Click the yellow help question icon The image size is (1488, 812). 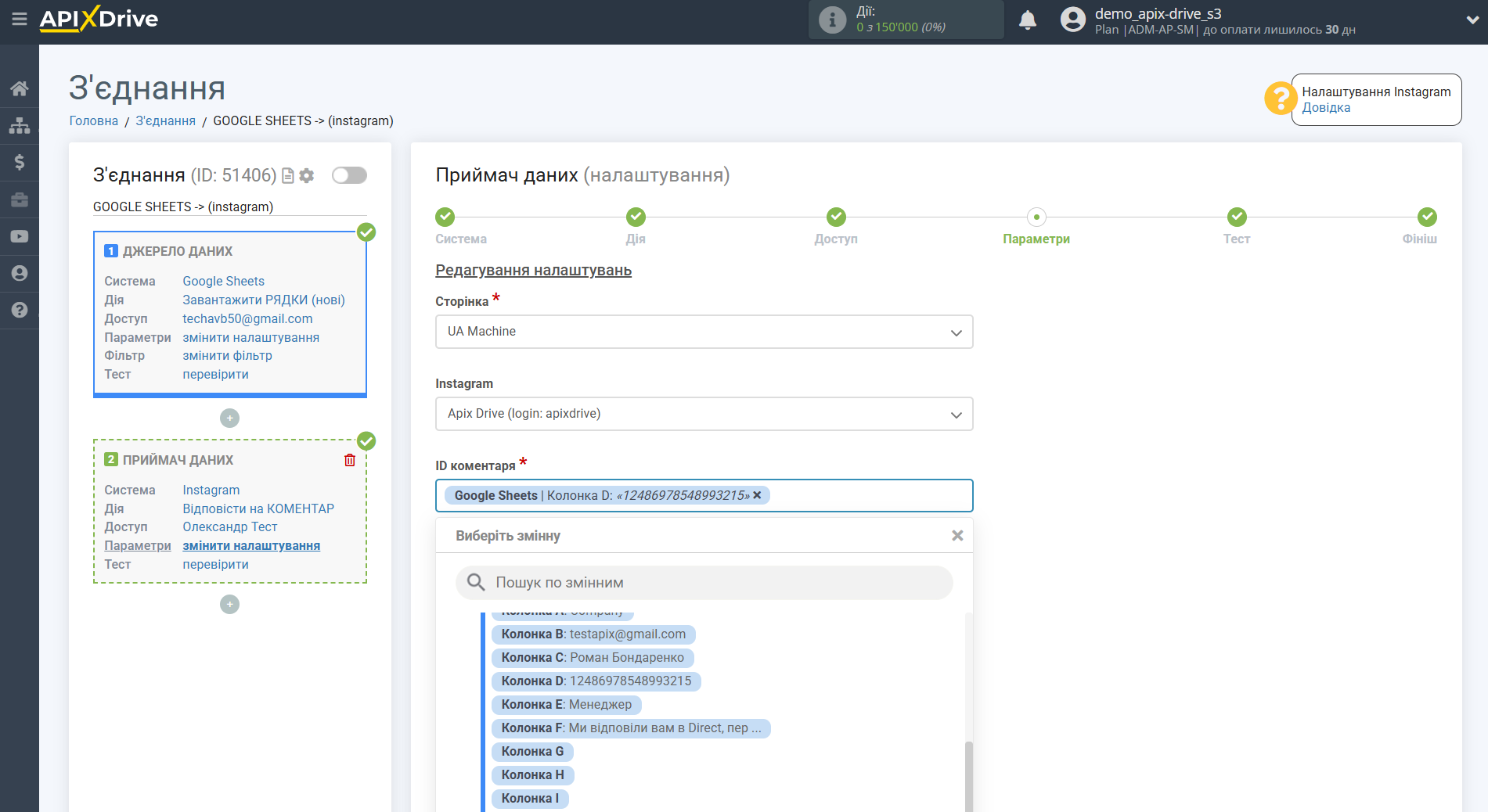point(1281,99)
